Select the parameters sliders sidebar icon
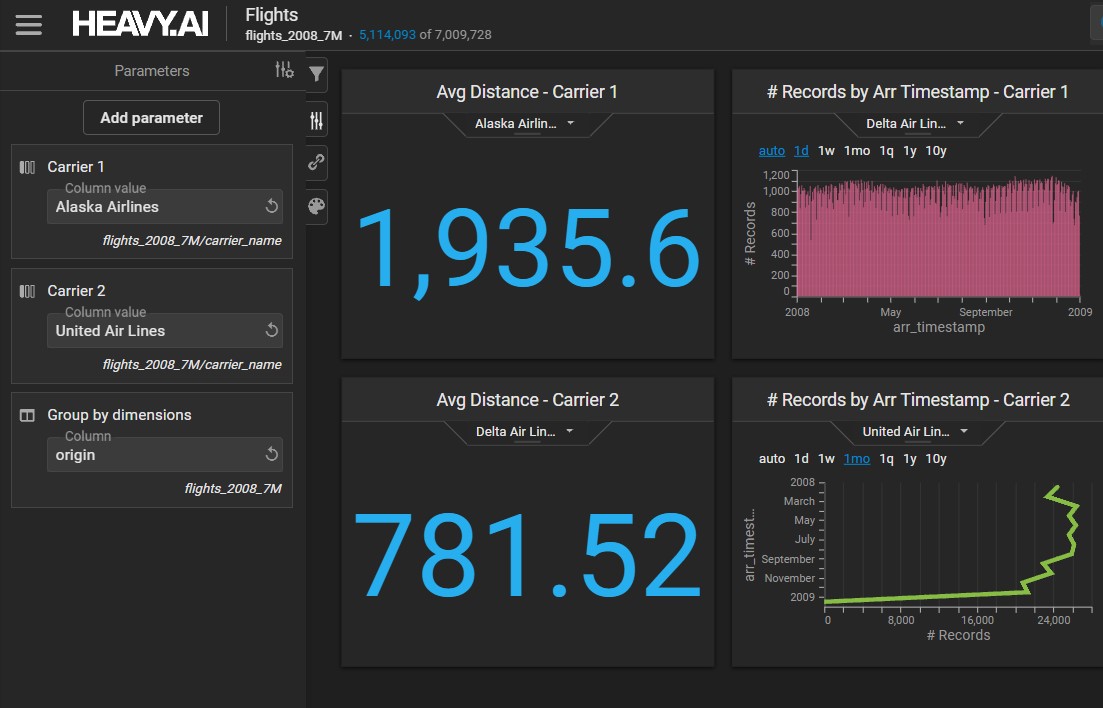 [316, 120]
